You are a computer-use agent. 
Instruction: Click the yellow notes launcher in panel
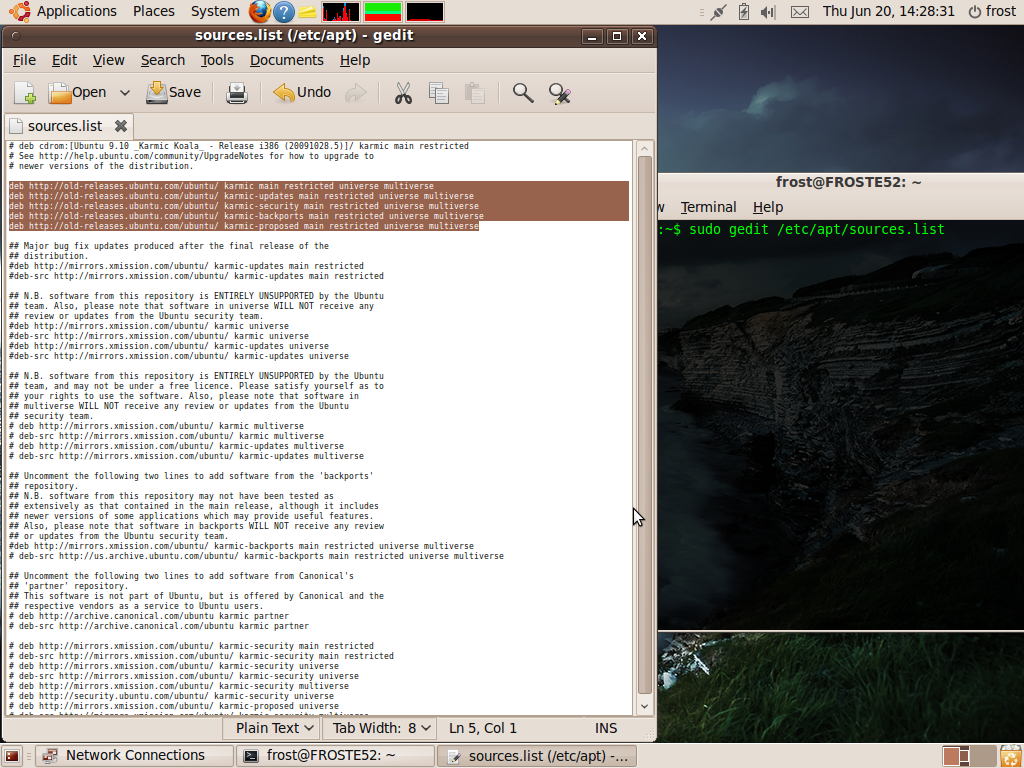pyautogui.click(x=307, y=12)
